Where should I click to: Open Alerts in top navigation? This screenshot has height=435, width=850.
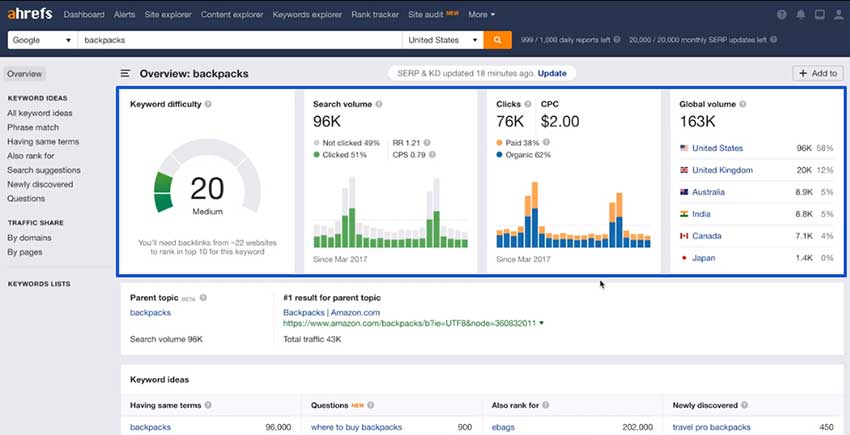tap(124, 15)
